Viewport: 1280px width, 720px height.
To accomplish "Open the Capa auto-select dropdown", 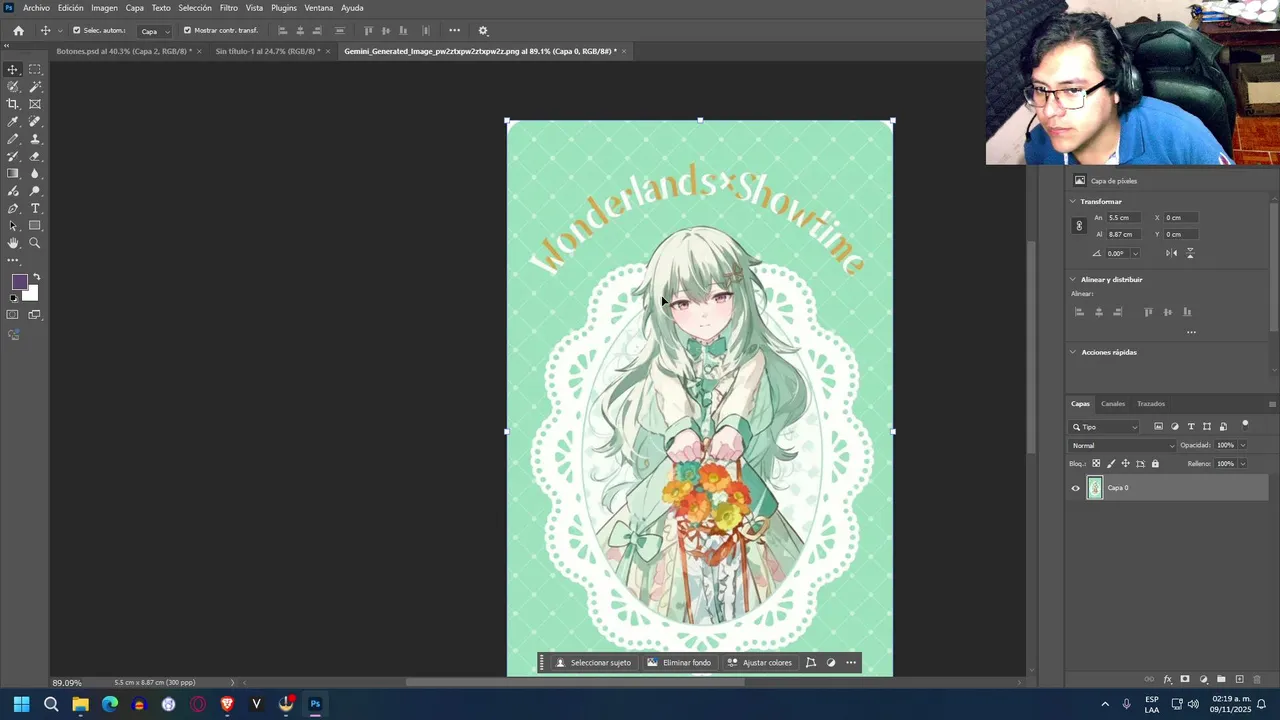I will tap(153, 31).
